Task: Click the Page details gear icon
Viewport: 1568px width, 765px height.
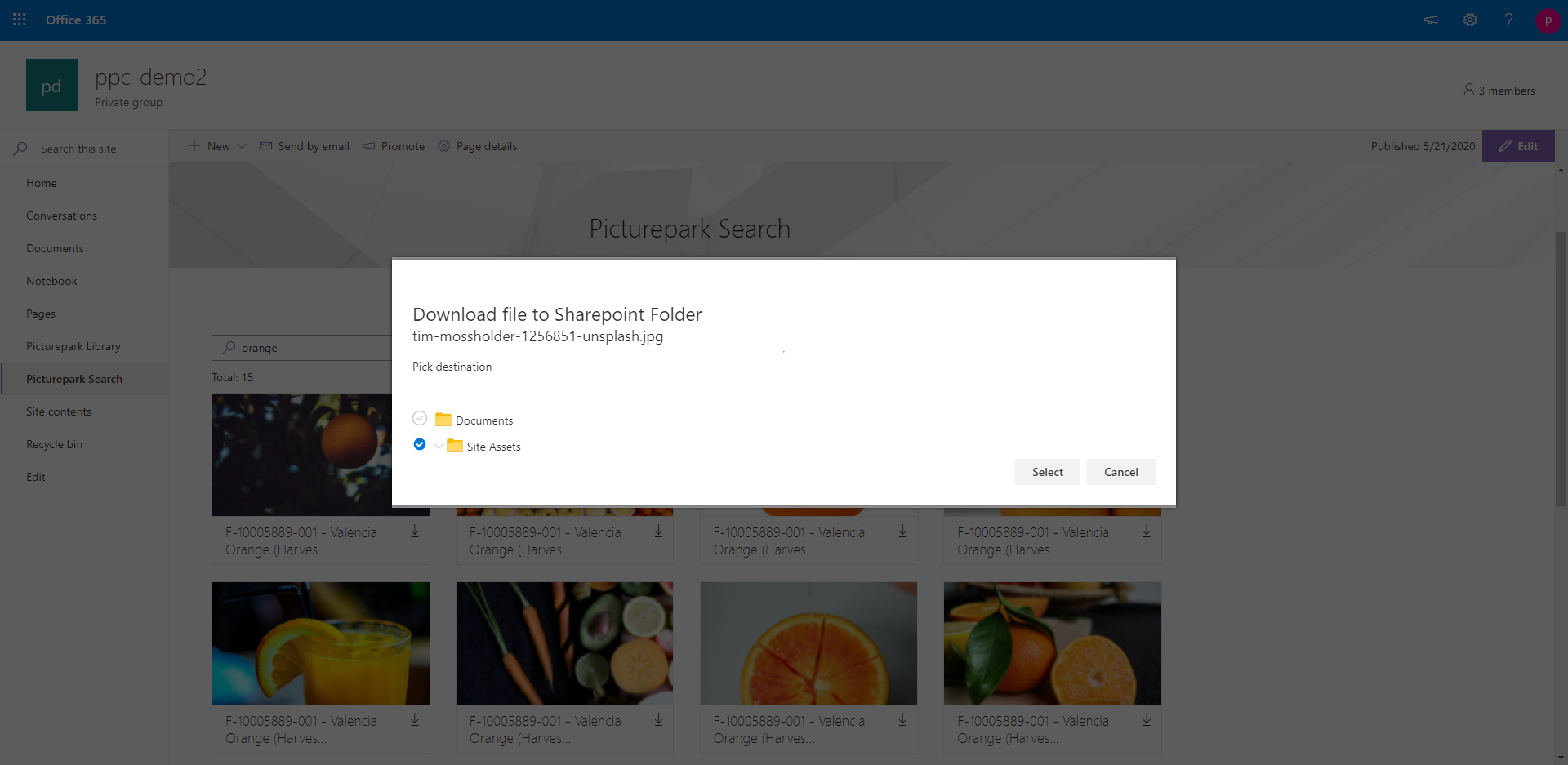Action: pos(443,146)
